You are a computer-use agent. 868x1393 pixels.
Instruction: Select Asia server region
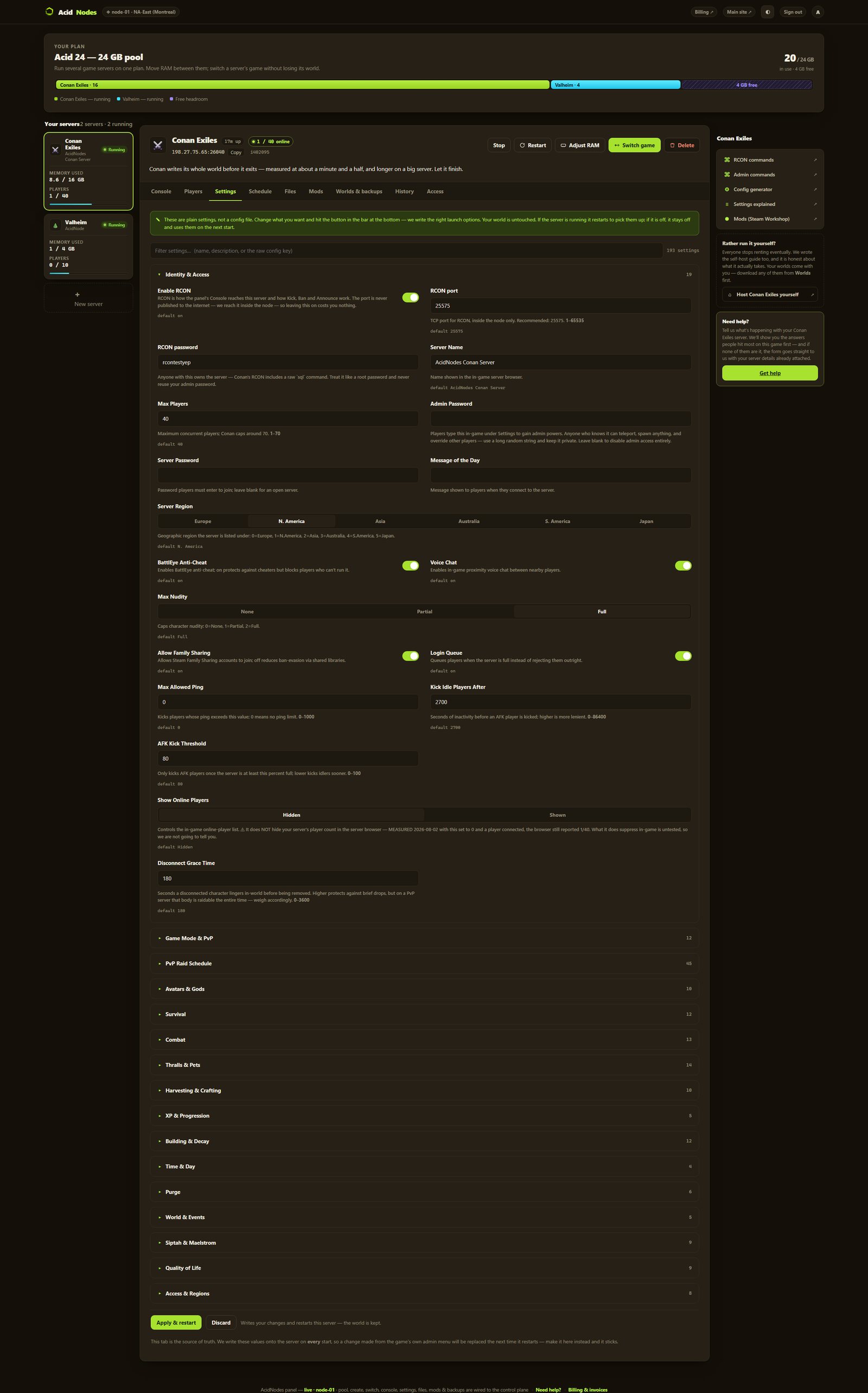380,521
